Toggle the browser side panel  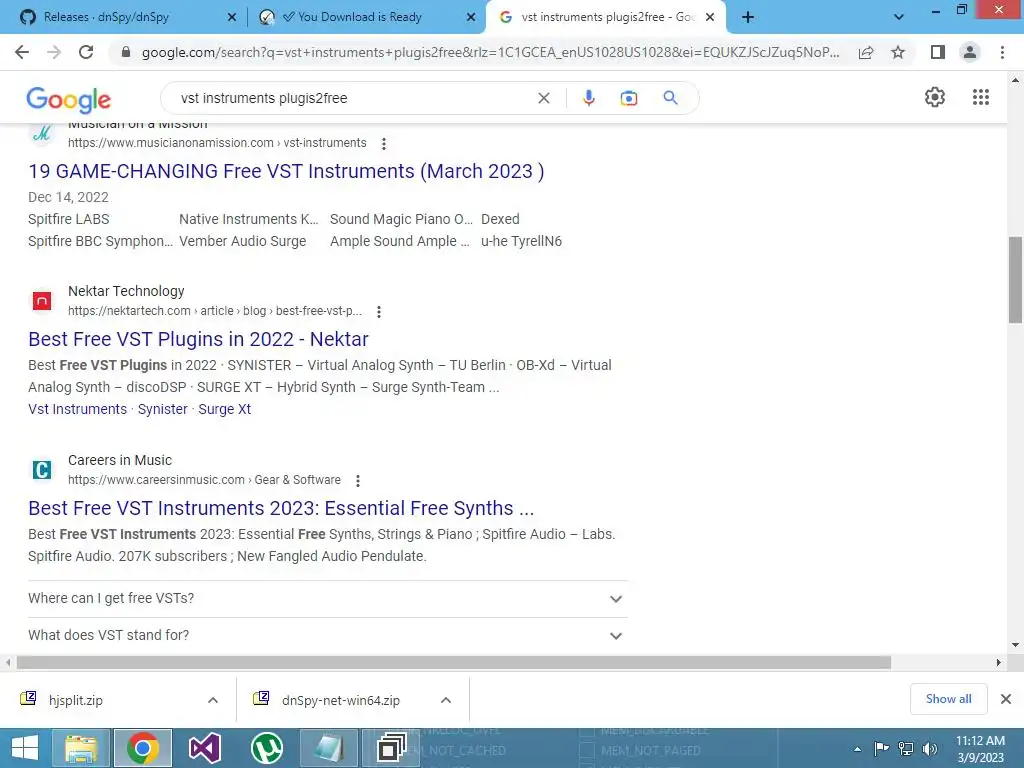938,52
